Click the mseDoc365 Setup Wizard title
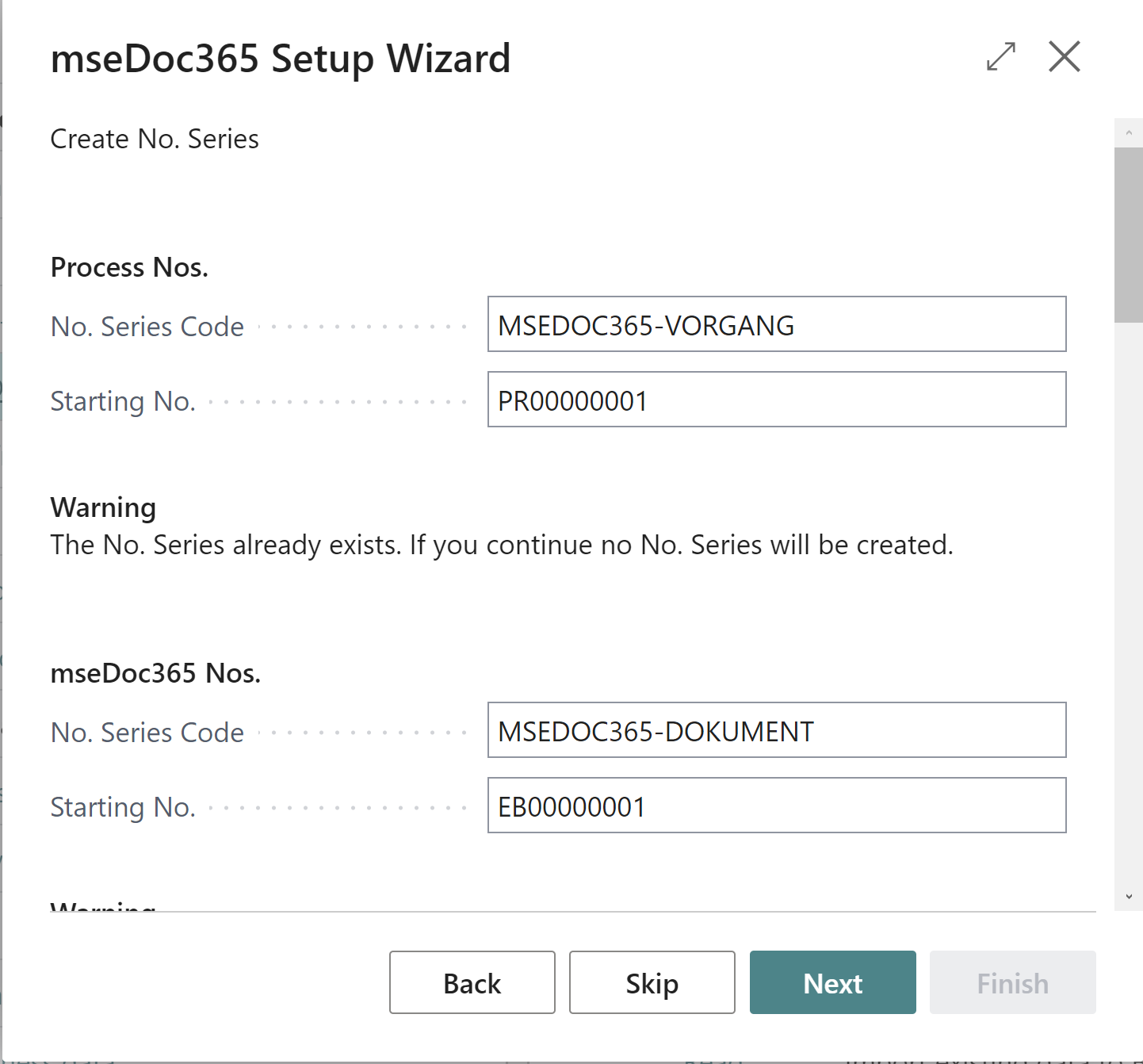1143x1064 pixels. (x=281, y=58)
